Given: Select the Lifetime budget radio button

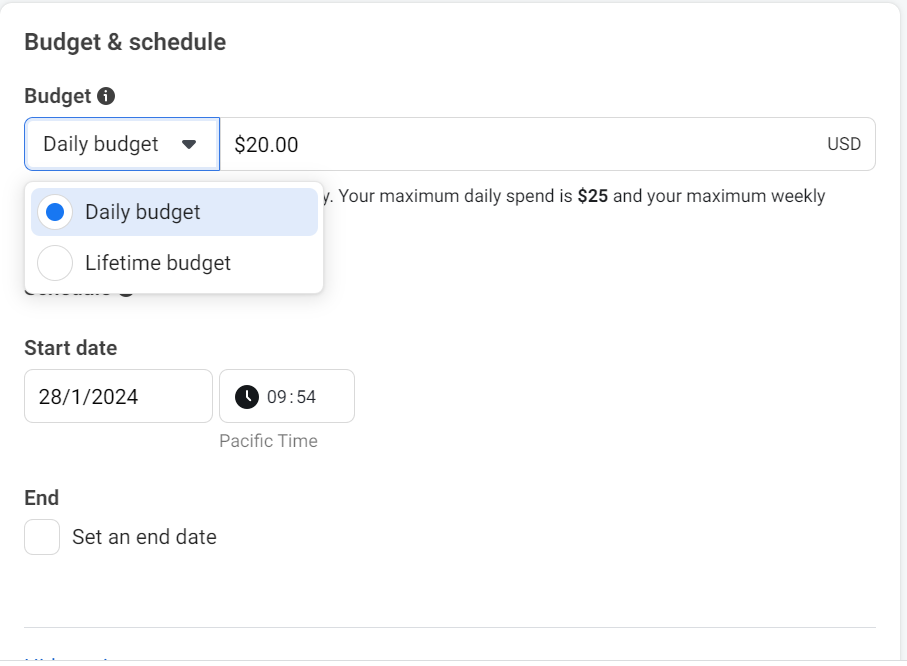Looking at the screenshot, I should pyautogui.click(x=55, y=263).
